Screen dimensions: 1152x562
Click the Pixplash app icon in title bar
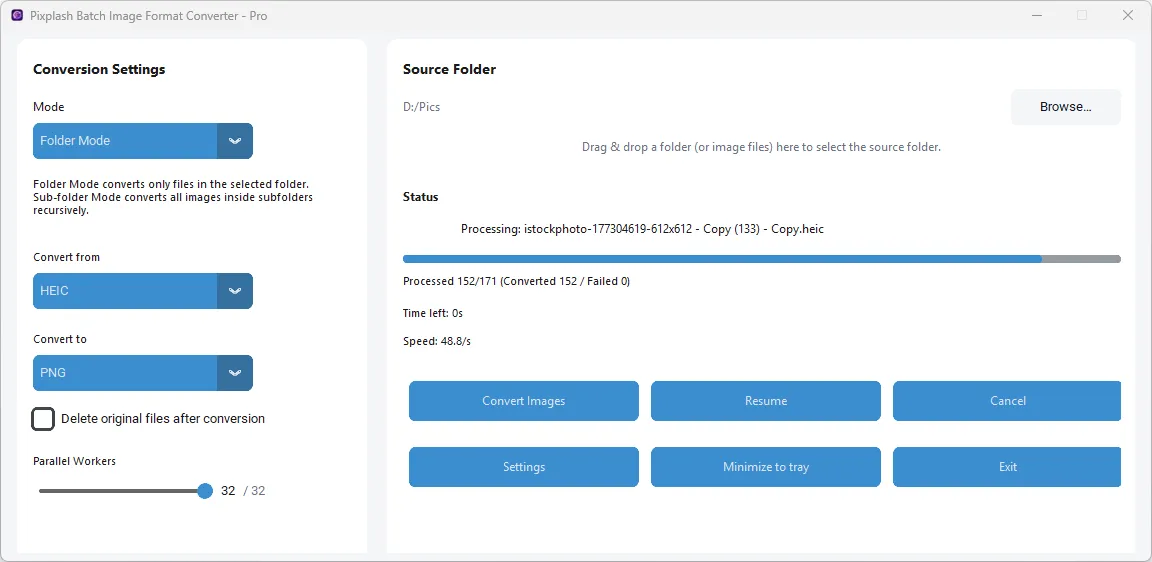click(17, 16)
